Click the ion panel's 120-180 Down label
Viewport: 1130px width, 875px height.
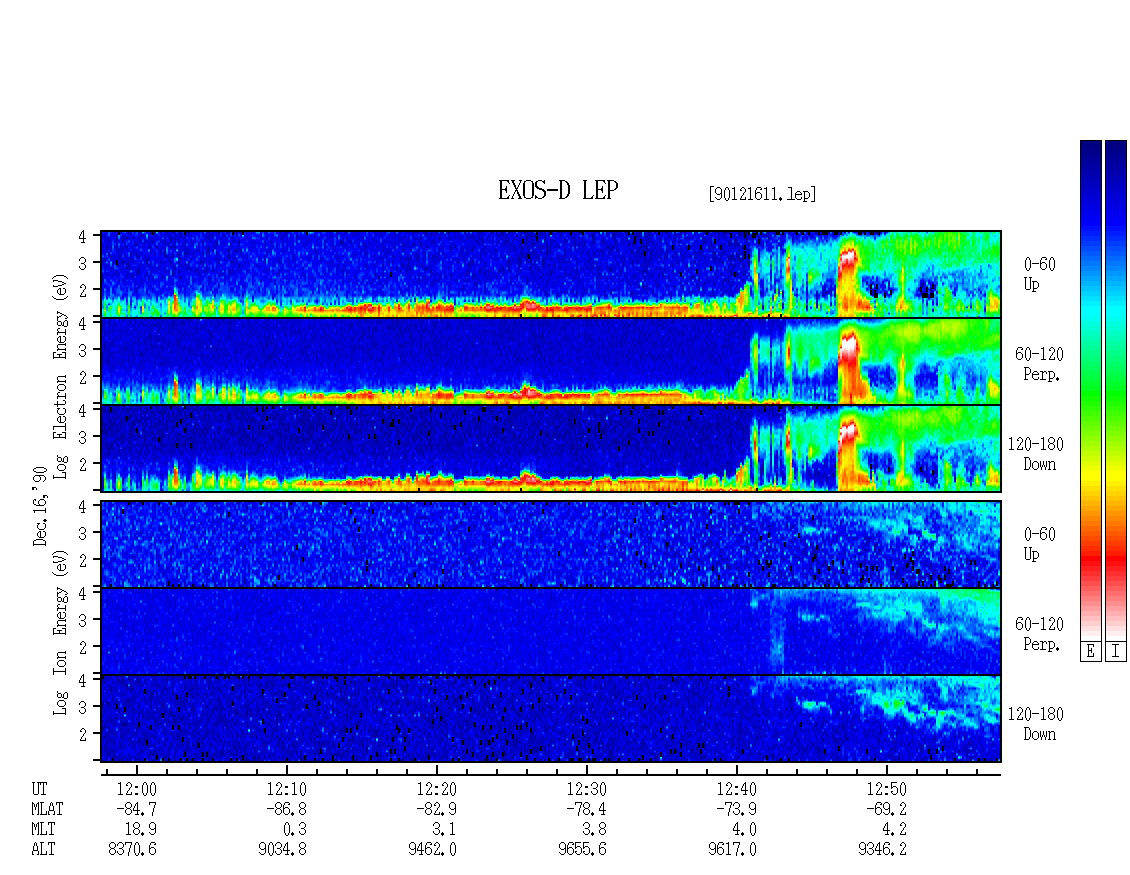(x=1036, y=724)
